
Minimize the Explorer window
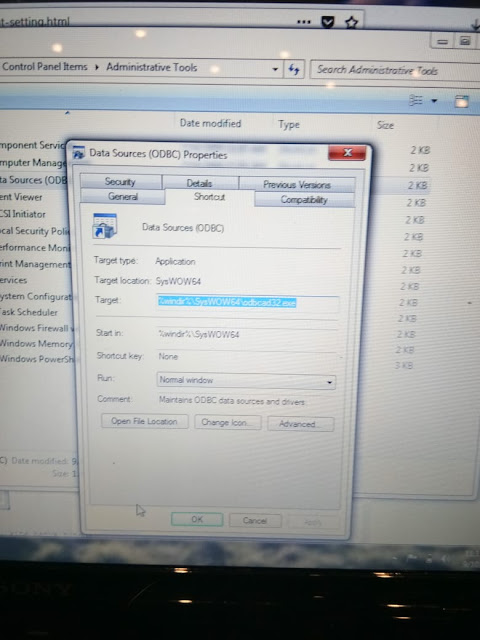(442, 41)
